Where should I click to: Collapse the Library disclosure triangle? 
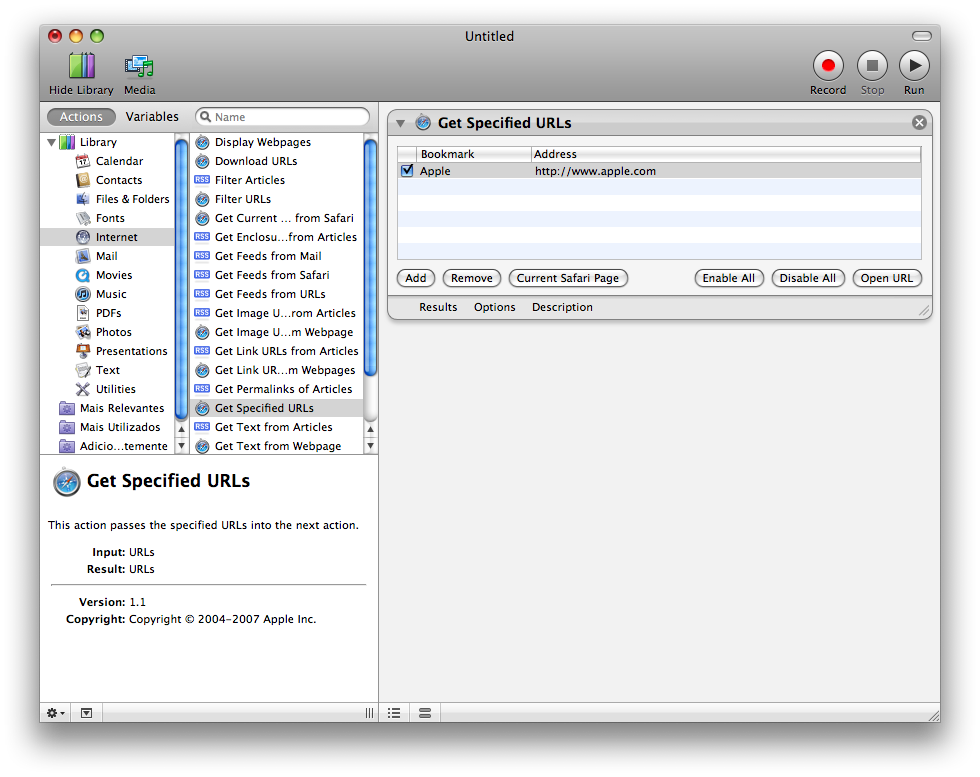click(51, 143)
